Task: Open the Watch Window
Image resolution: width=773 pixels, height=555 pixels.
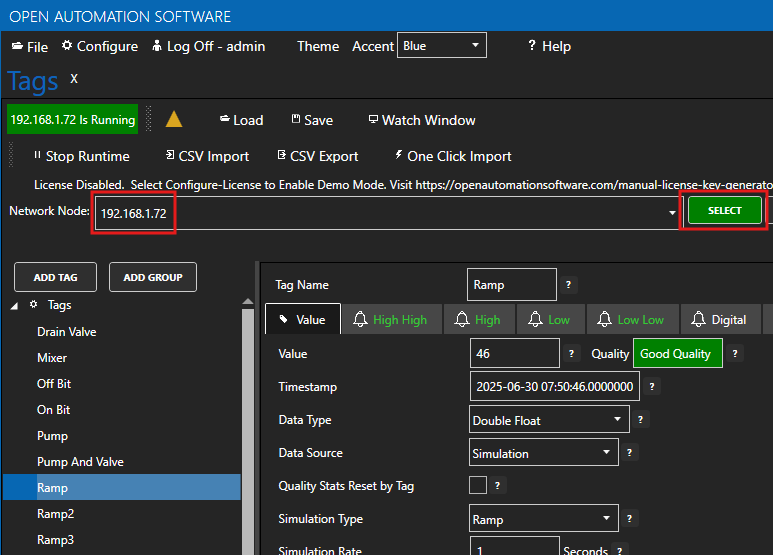Action: tap(422, 120)
